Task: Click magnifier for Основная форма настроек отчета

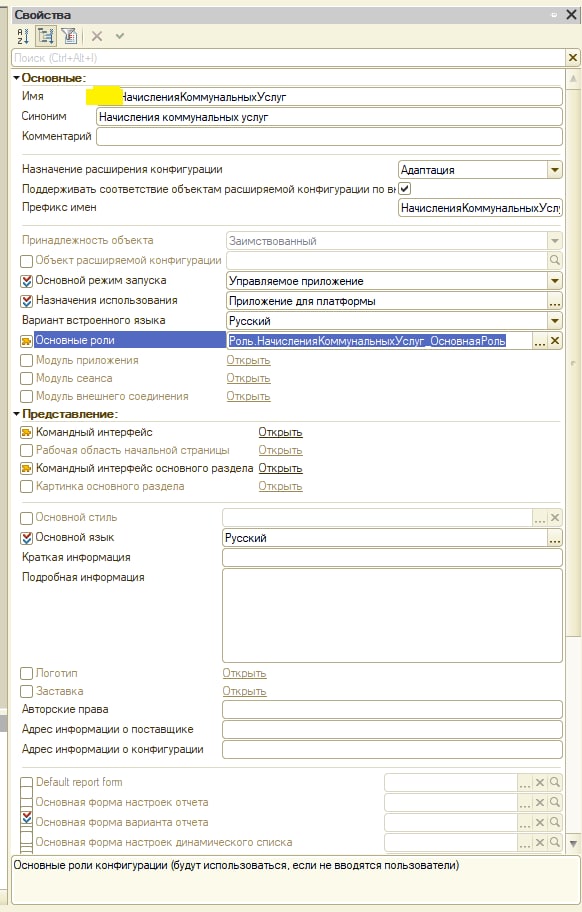Action: [x=555, y=803]
